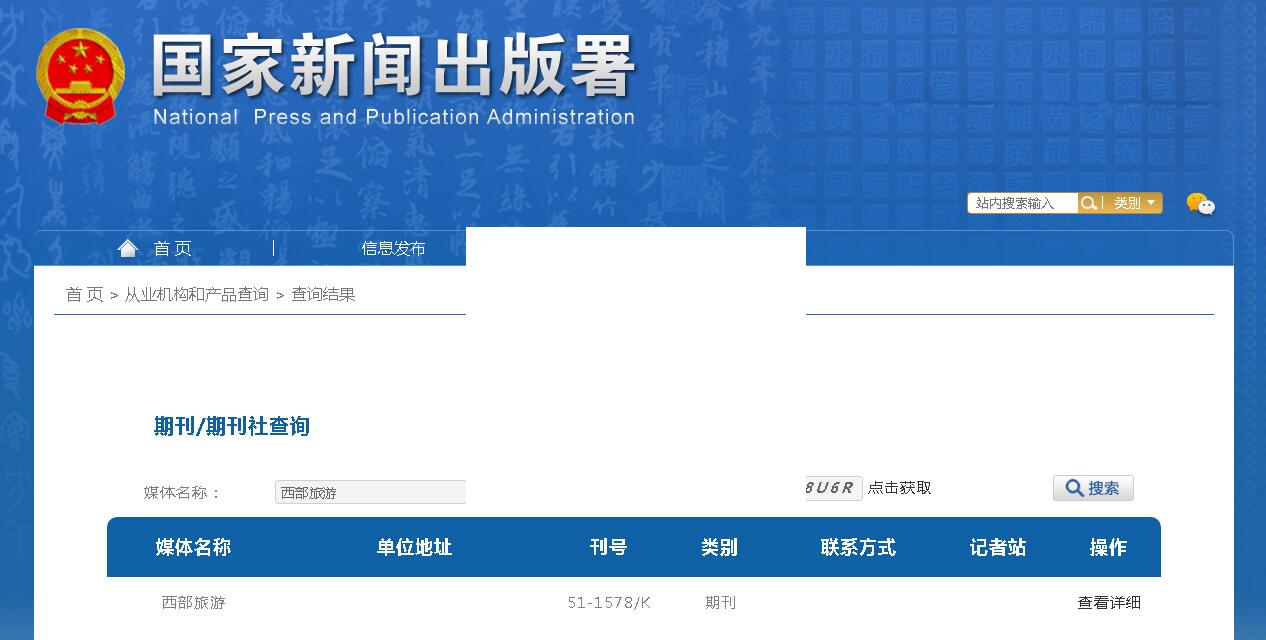Image resolution: width=1266 pixels, height=640 pixels.
Task: Select the home icon beside 首页
Action: [128, 246]
